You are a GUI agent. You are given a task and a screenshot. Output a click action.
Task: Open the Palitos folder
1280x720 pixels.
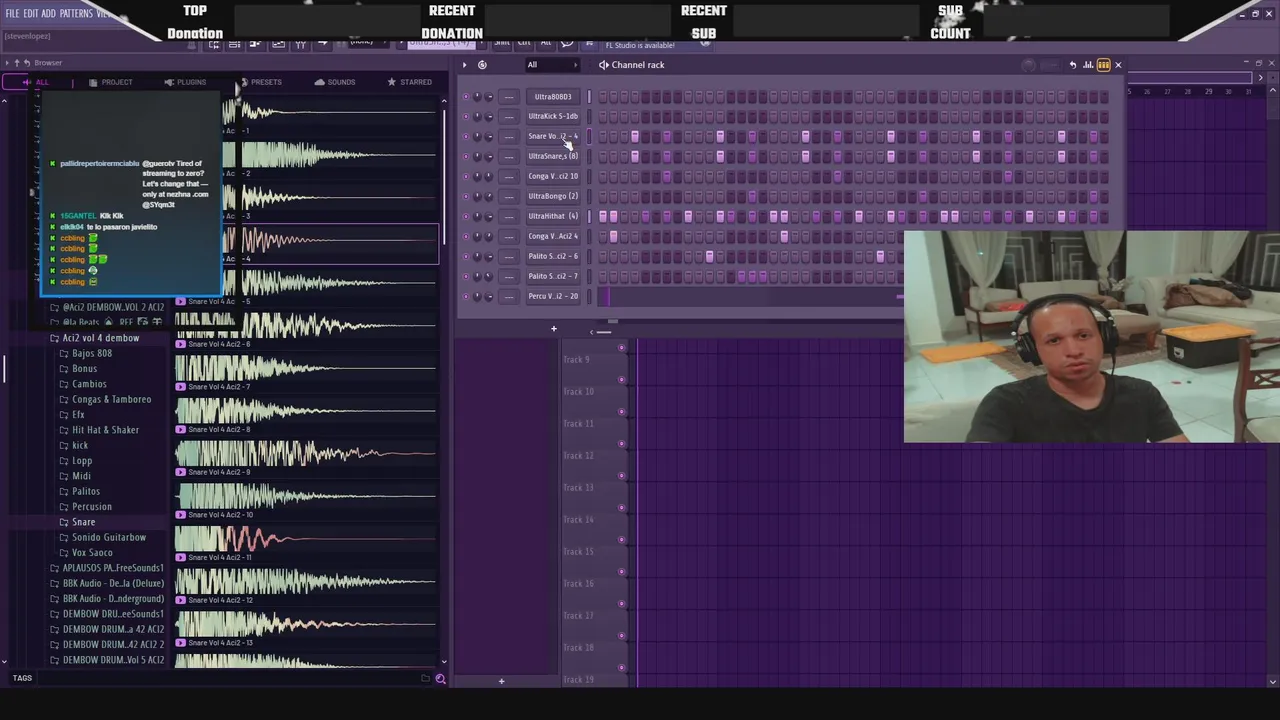(x=85, y=492)
